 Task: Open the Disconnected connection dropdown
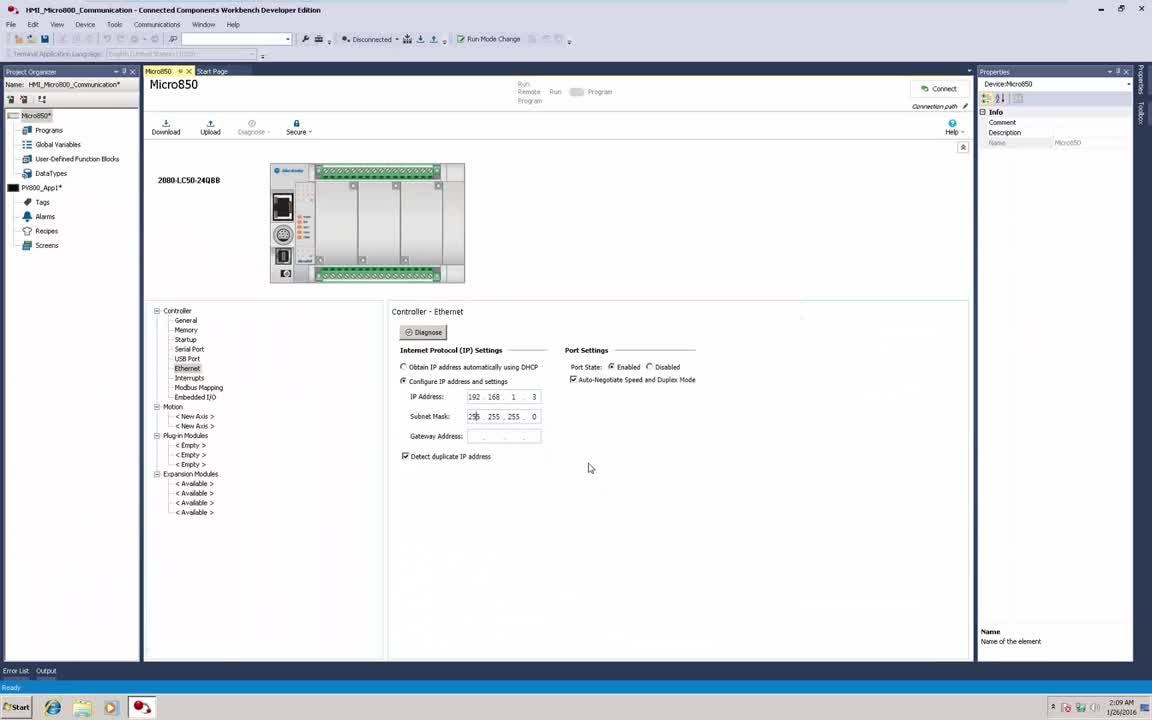click(396, 40)
